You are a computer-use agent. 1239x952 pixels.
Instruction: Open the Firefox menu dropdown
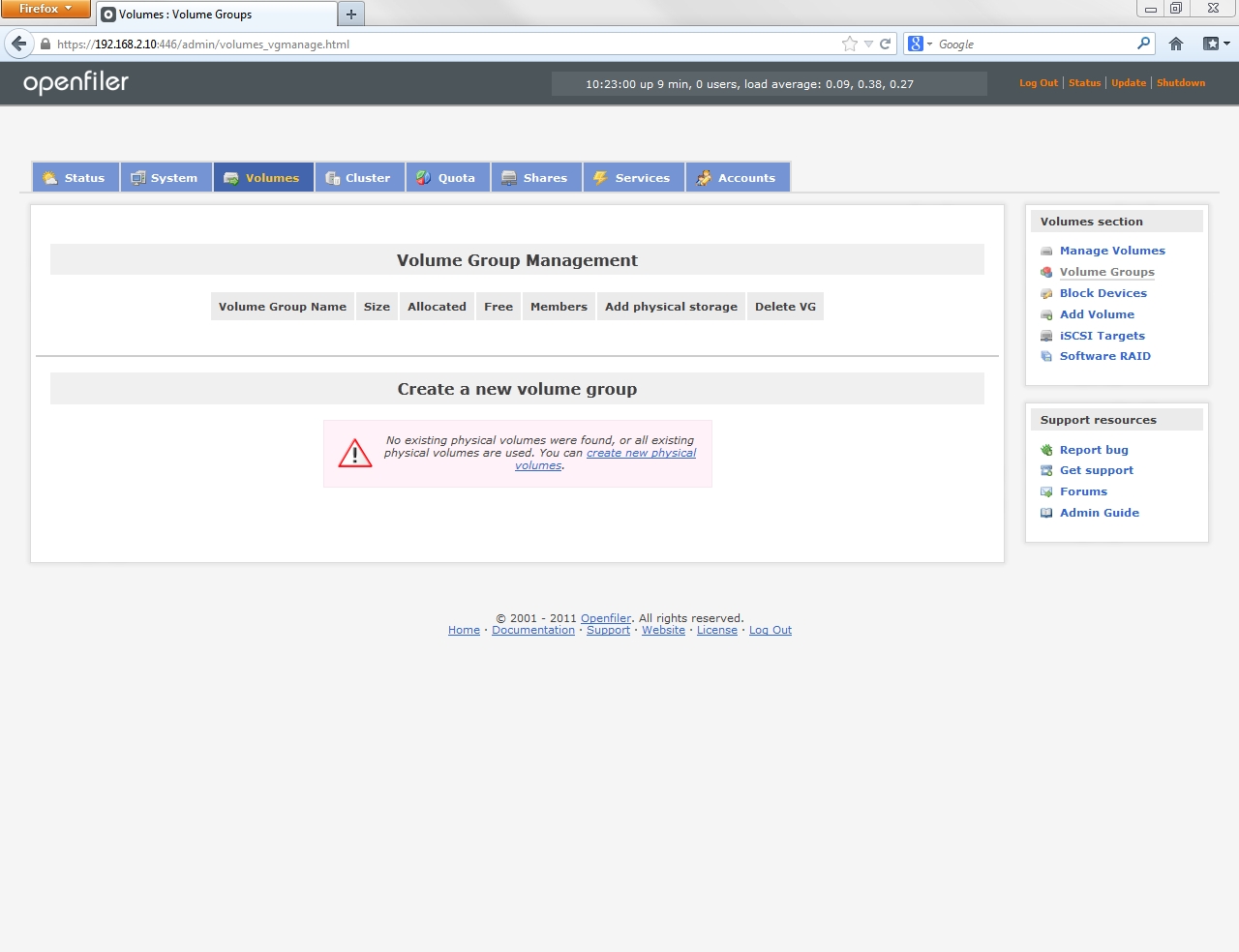[x=45, y=9]
